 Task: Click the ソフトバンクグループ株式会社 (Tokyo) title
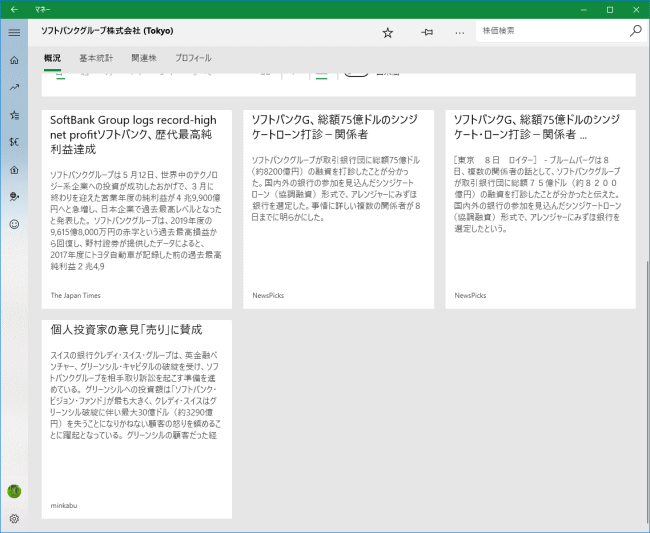tap(107, 31)
